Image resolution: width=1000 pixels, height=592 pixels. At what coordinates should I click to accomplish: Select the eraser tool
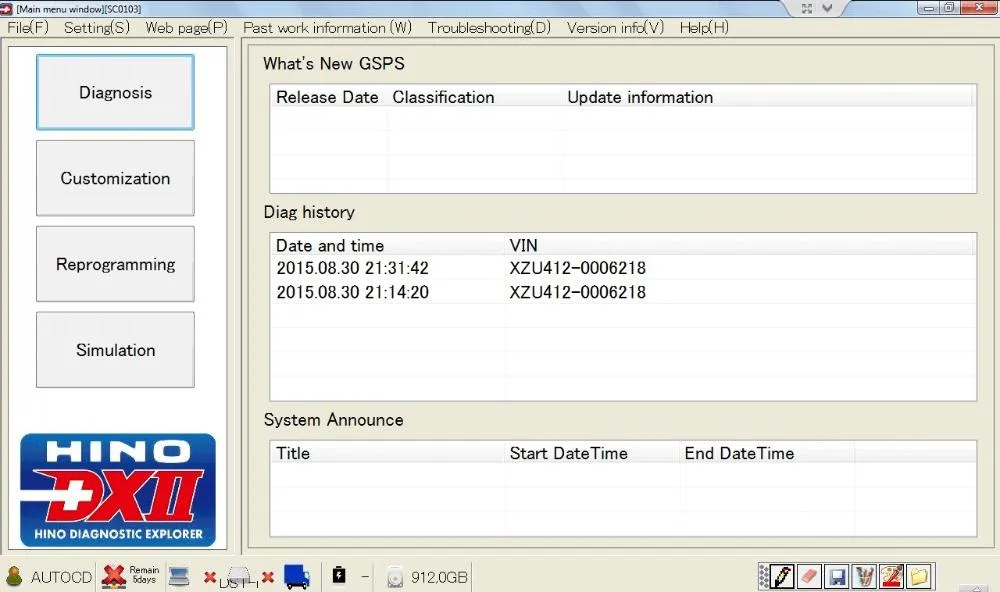[x=809, y=576]
